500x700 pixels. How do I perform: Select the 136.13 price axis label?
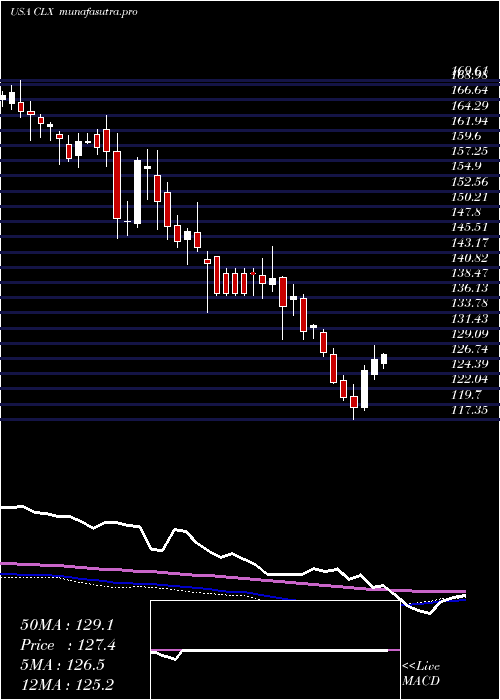click(470, 288)
